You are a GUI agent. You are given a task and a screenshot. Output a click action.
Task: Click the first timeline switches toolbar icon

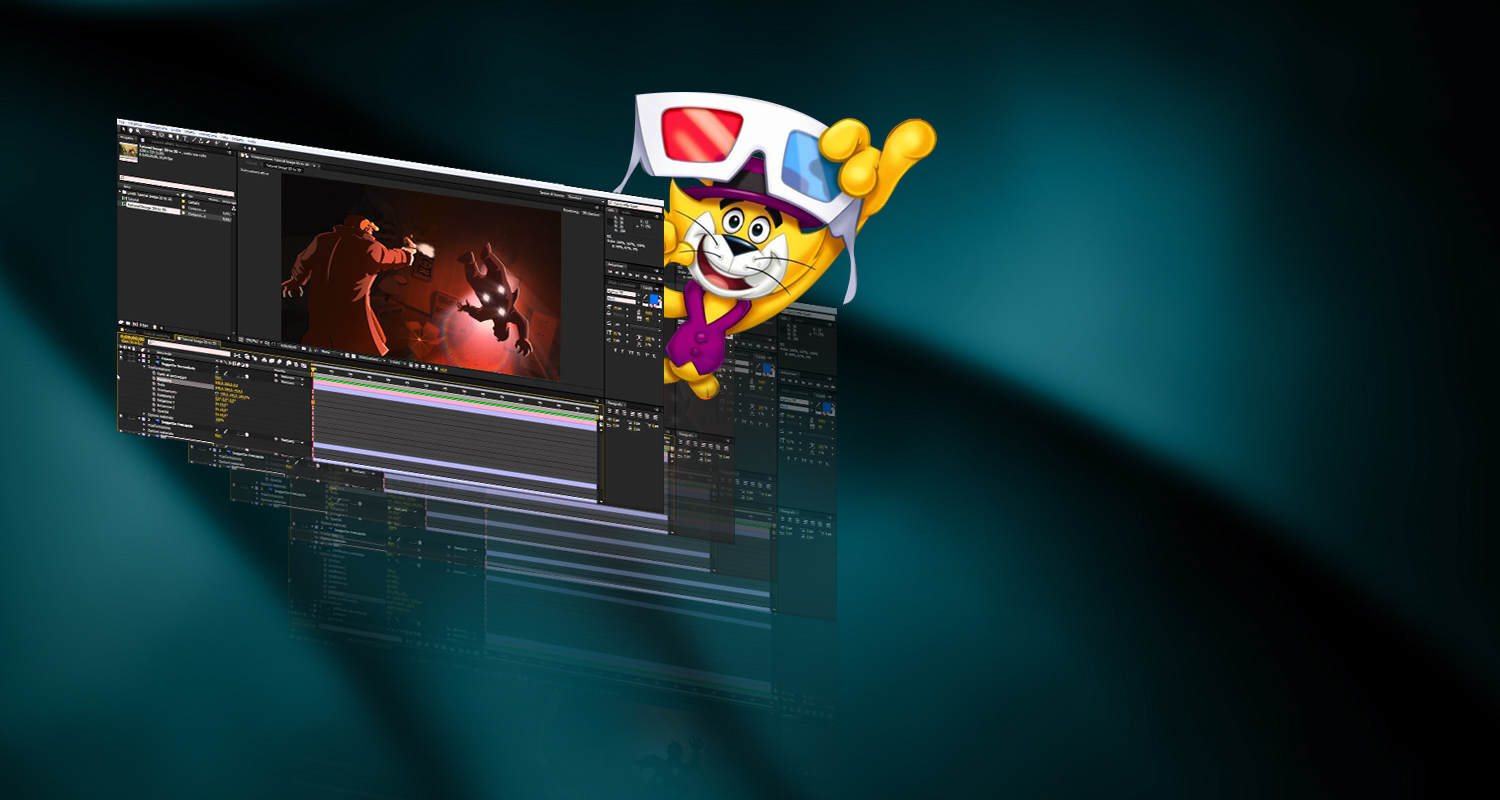(x=237, y=355)
